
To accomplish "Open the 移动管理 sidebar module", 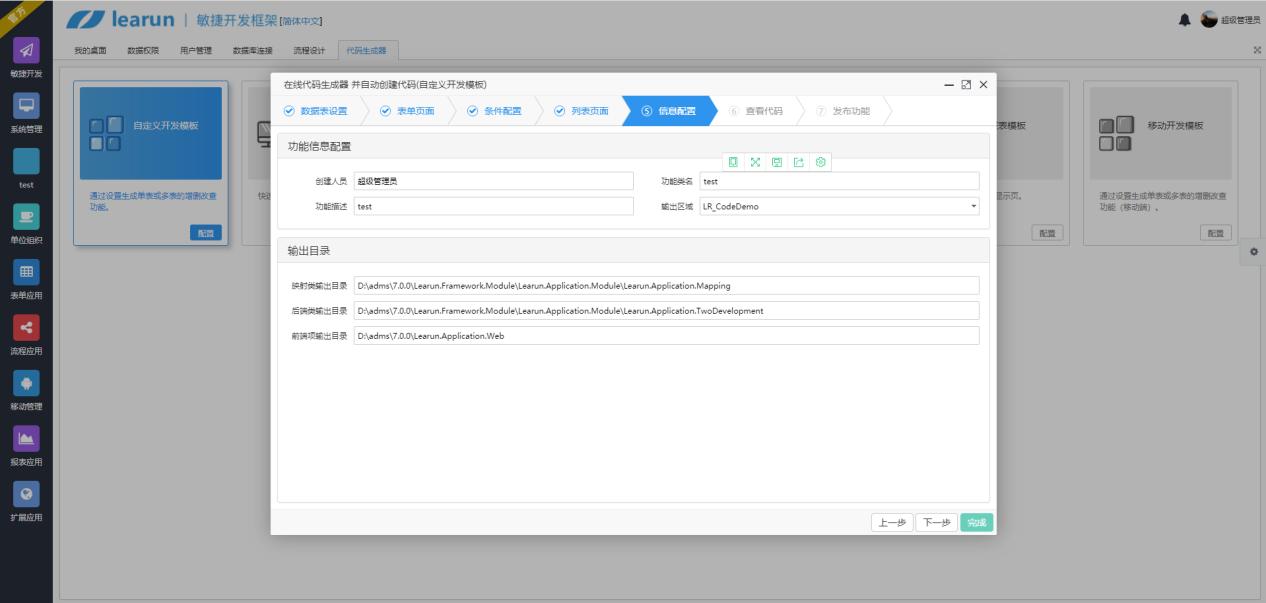I will click(x=26, y=391).
